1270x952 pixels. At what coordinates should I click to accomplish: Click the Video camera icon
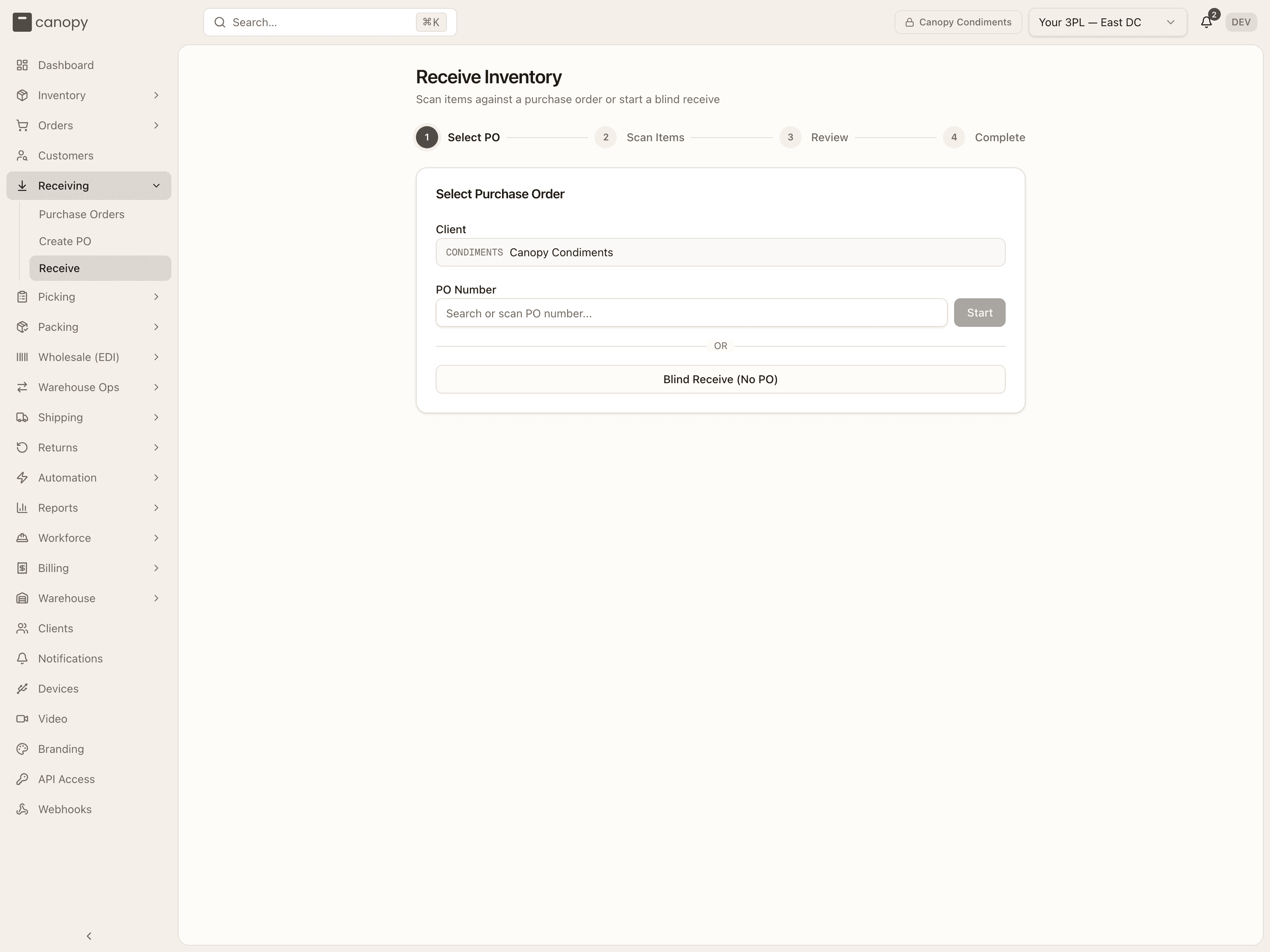click(22, 718)
